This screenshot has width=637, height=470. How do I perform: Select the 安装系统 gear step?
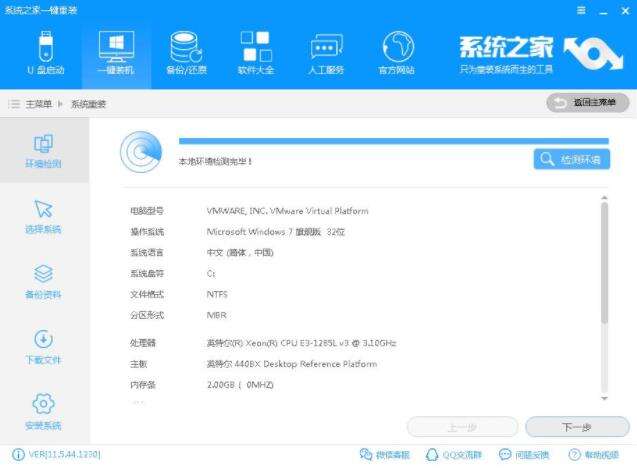tap(43, 412)
